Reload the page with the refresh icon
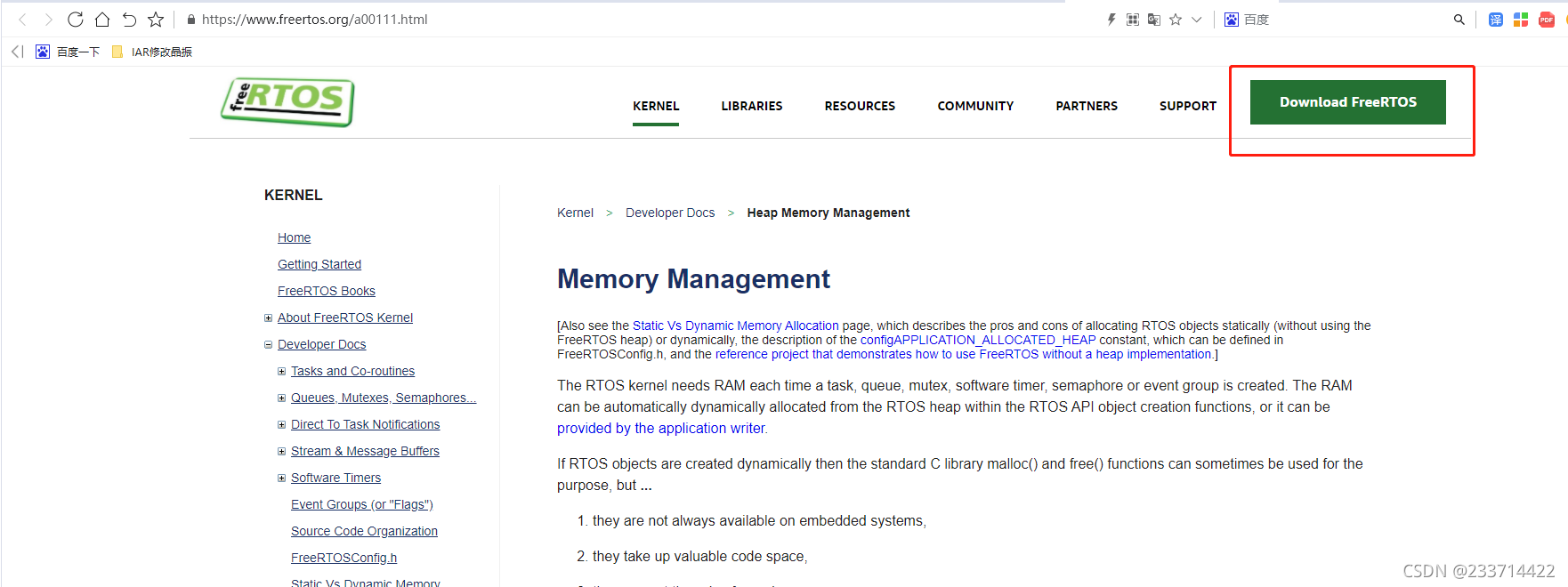The height and width of the screenshot is (587, 1568). [x=76, y=20]
